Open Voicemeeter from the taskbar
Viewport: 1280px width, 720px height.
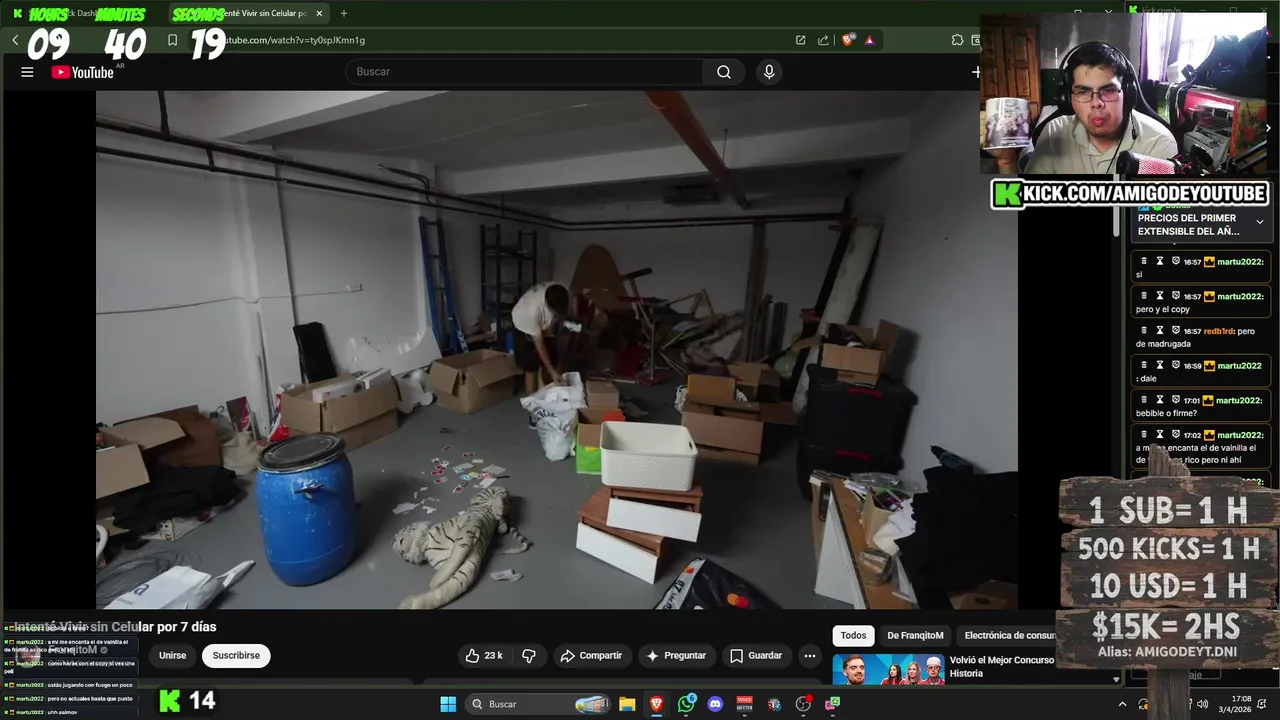pos(745,704)
